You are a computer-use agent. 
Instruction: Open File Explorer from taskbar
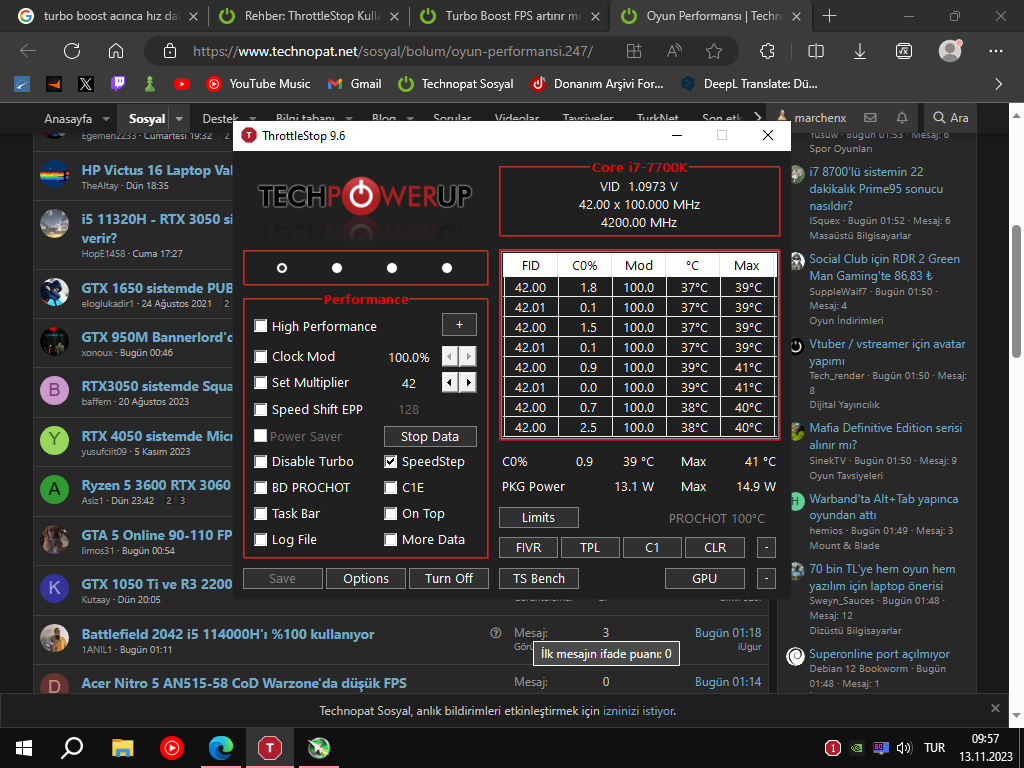pos(122,748)
